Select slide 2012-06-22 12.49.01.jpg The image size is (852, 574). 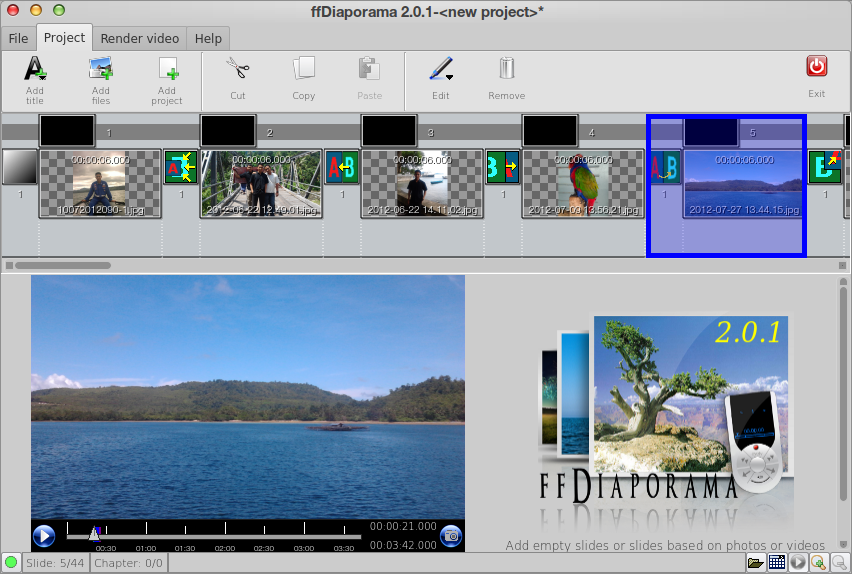(261, 184)
